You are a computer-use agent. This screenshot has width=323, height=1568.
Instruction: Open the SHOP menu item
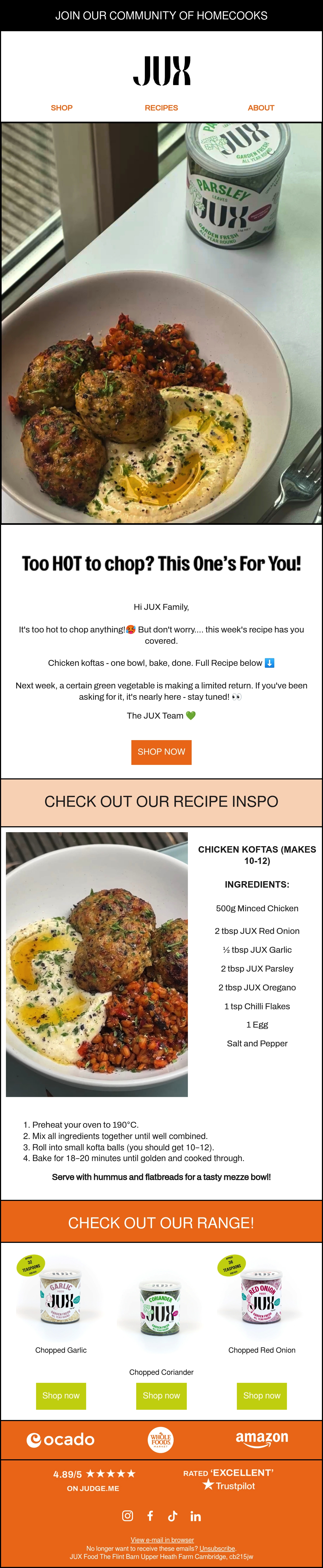point(61,108)
